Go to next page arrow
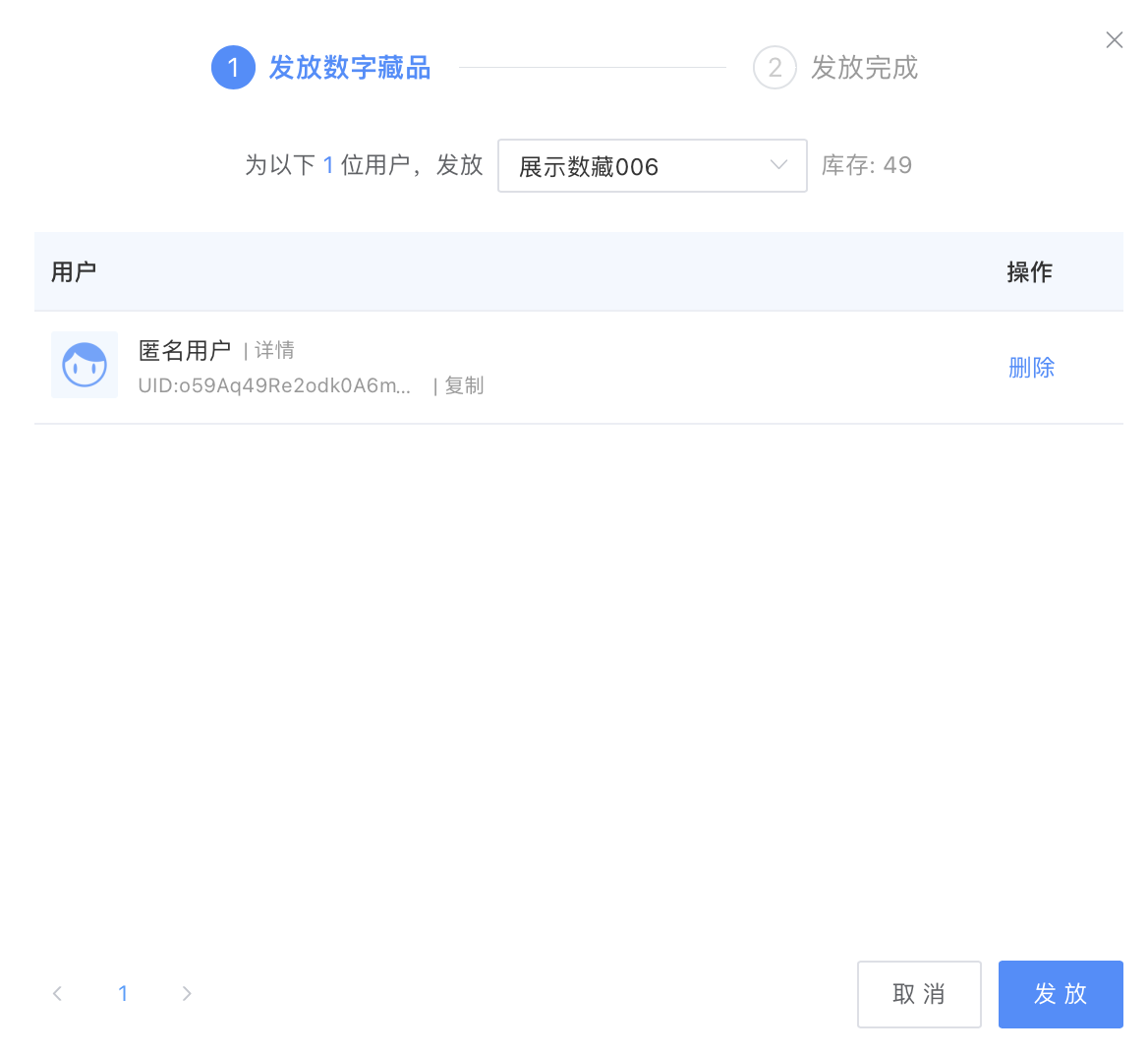This screenshot has height=1054, width=1148. click(x=187, y=993)
